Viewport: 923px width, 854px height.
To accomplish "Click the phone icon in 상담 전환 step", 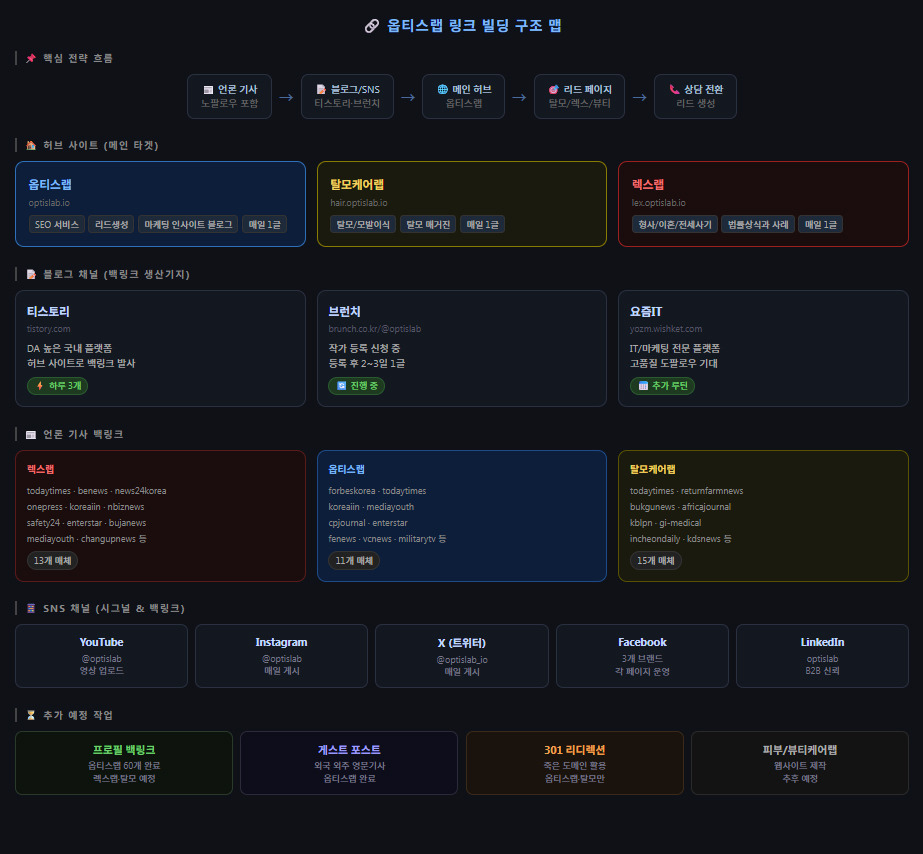I will click(x=674, y=89).
